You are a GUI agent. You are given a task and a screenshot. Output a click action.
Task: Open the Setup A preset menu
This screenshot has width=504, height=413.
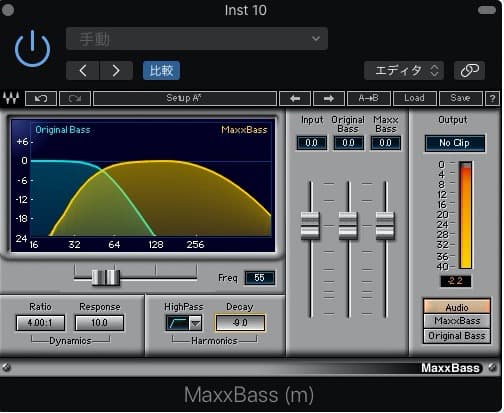pyautogui.click(x=185, y=99)
